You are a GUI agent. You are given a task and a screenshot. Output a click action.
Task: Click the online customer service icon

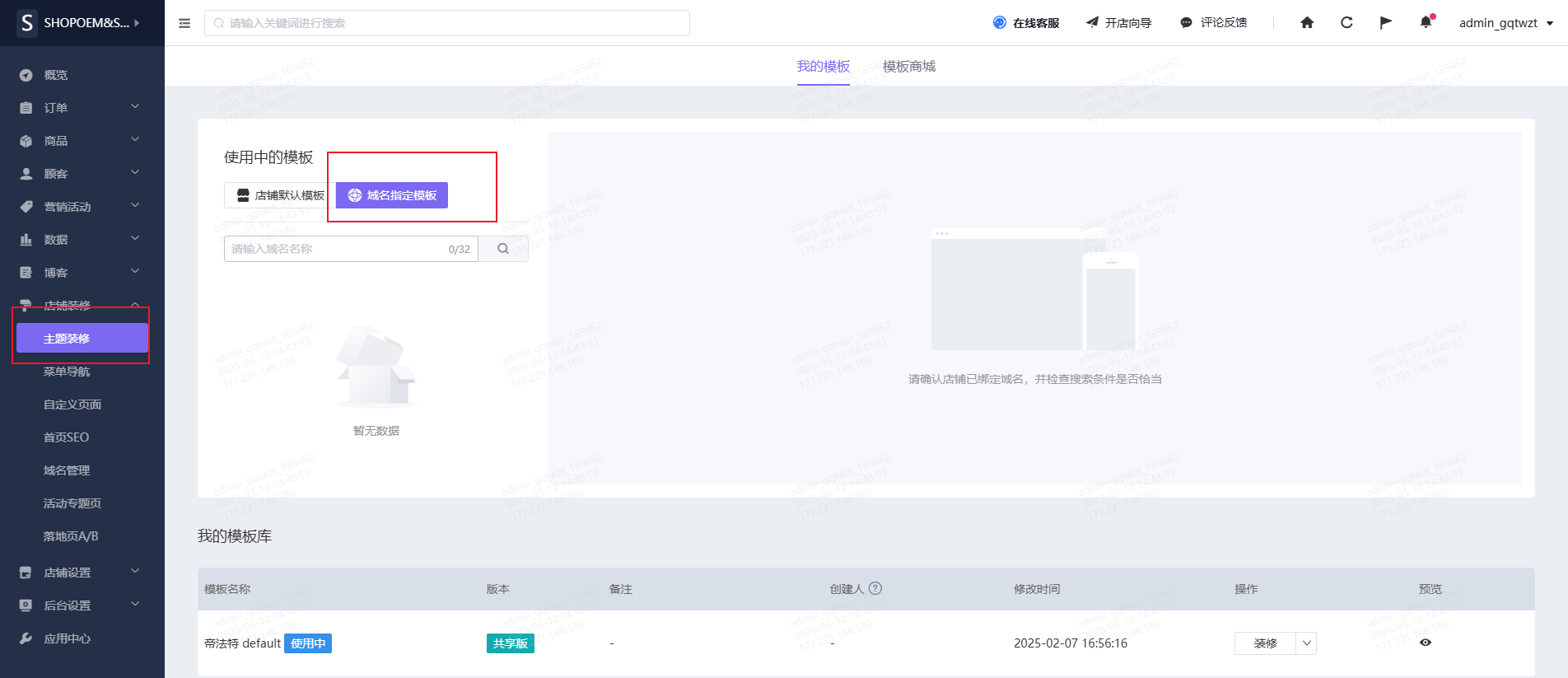coord(1000,23)
